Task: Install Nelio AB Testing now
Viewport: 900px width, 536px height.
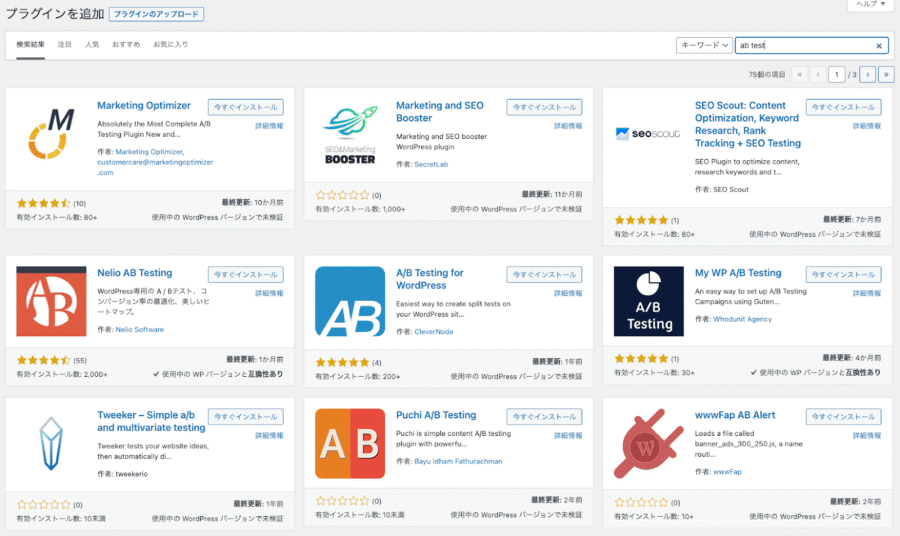Action: point(246,275)
